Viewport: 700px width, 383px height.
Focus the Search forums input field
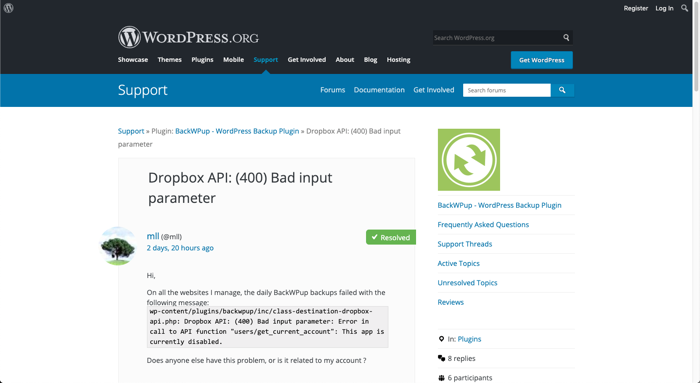coord(507,90)
